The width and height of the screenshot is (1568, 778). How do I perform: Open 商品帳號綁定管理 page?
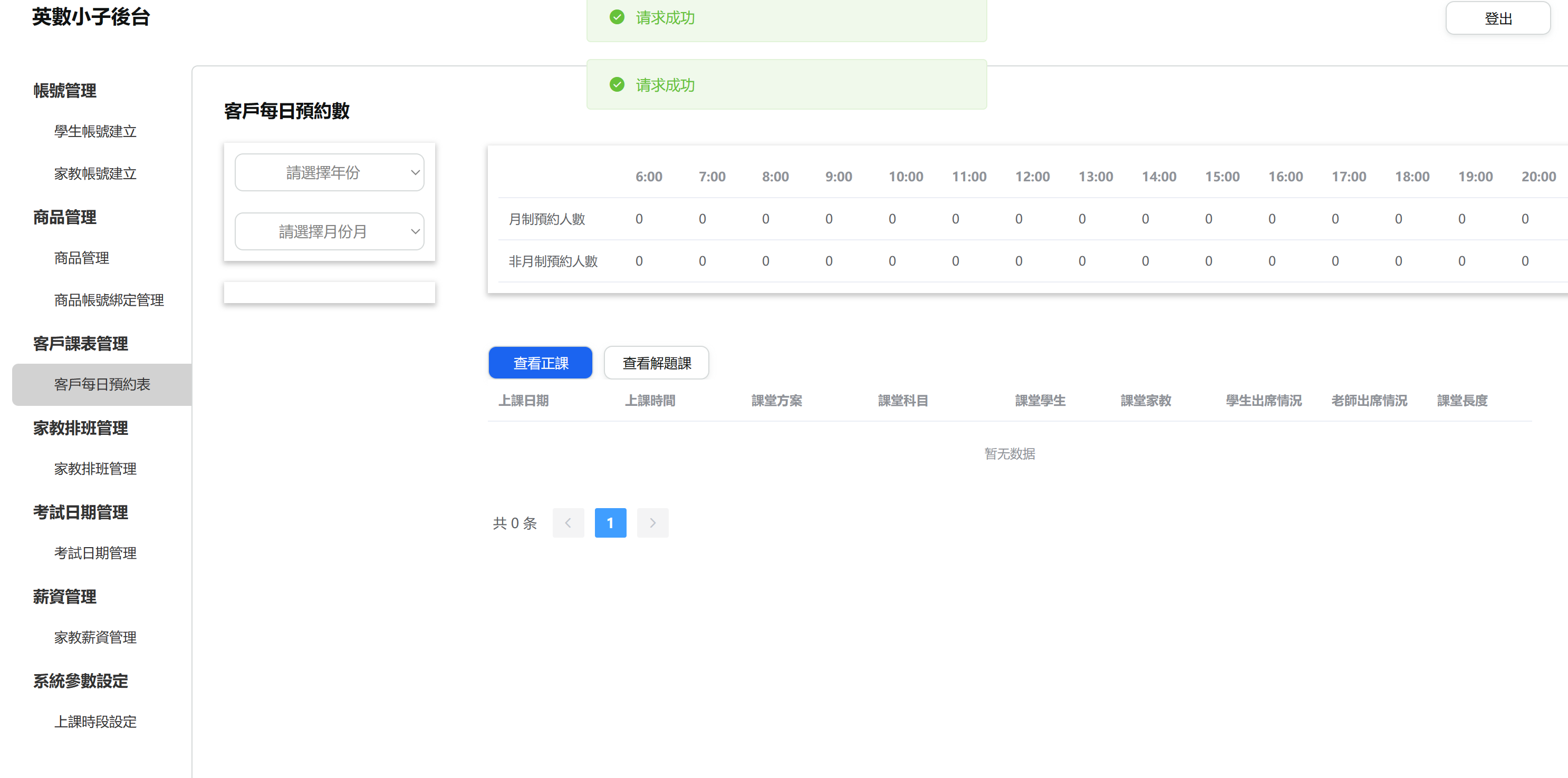pyautogui.click(x=109, y=300)
